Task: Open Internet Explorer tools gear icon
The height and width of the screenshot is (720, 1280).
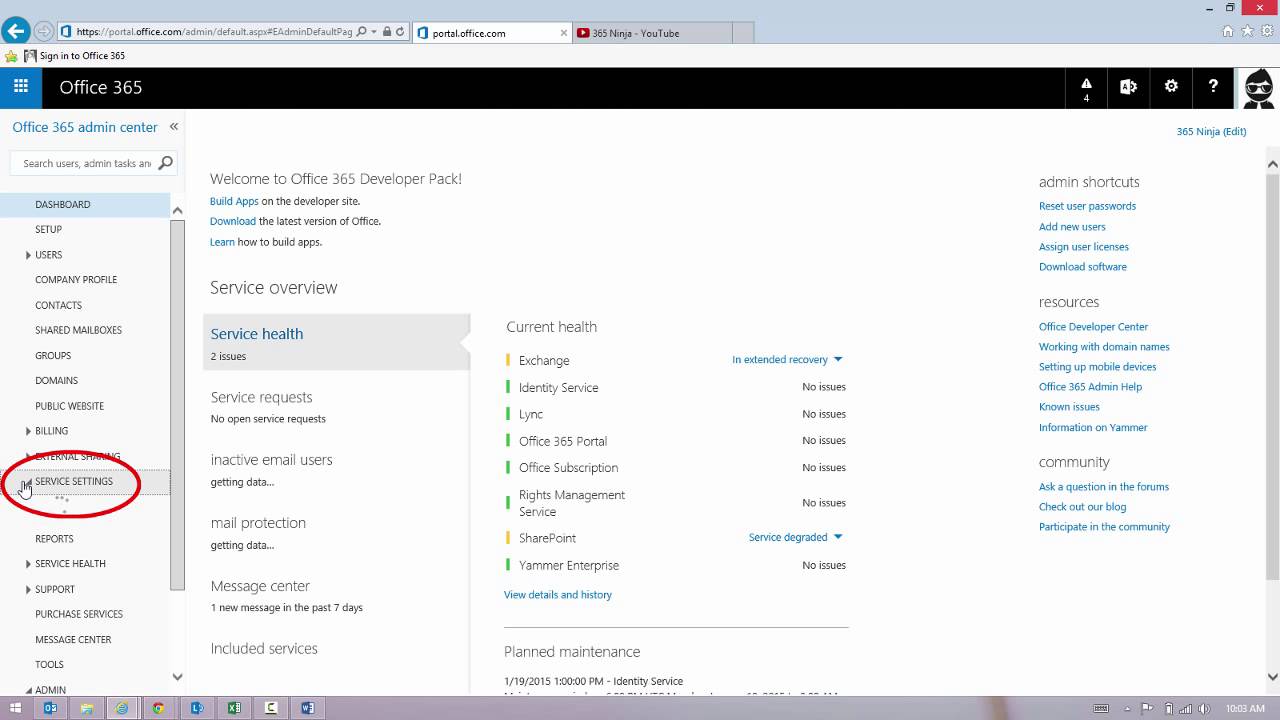Action: click(1266, 31)
